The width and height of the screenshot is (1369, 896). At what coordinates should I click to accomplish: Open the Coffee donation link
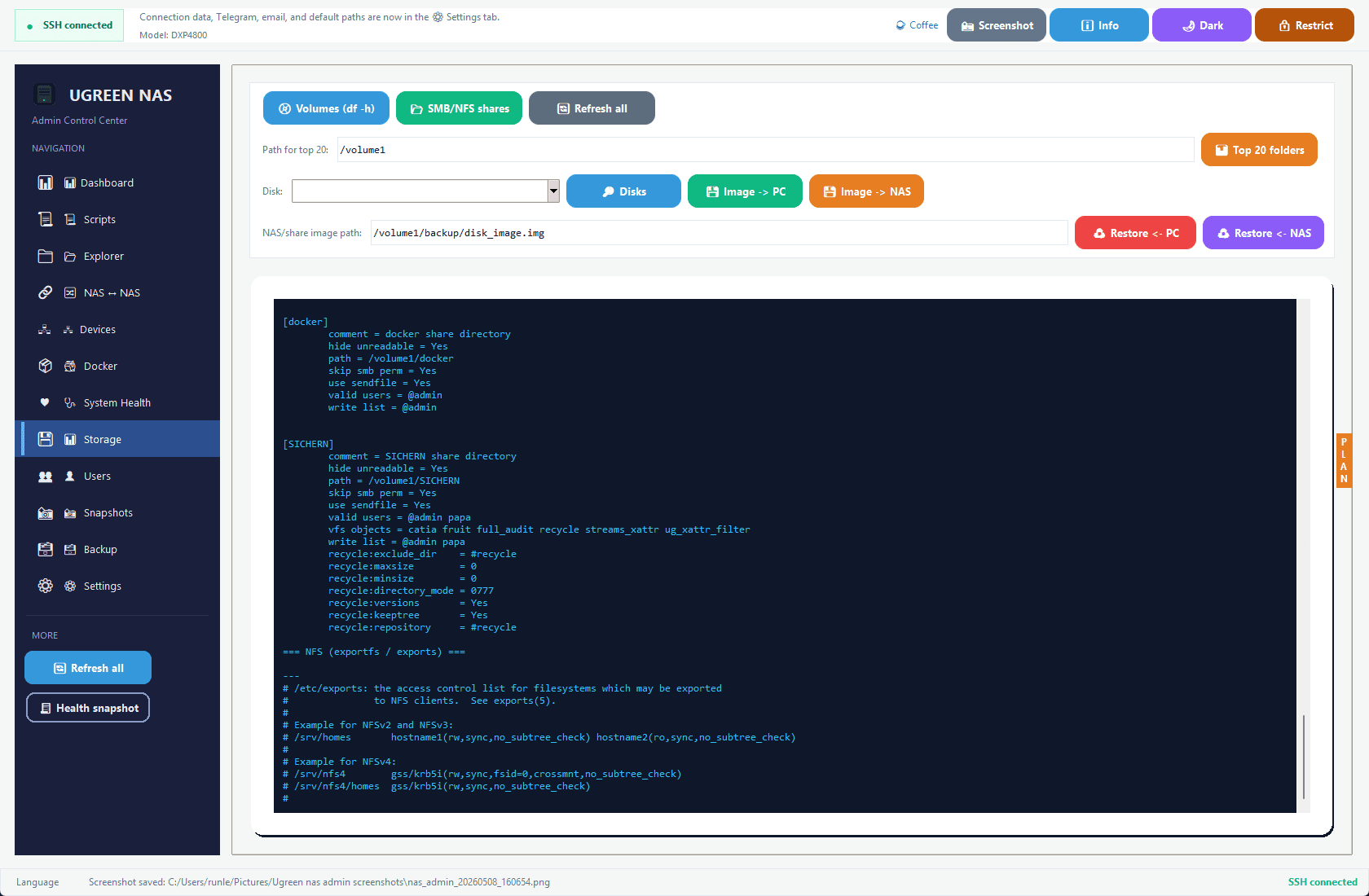[917, 25]
